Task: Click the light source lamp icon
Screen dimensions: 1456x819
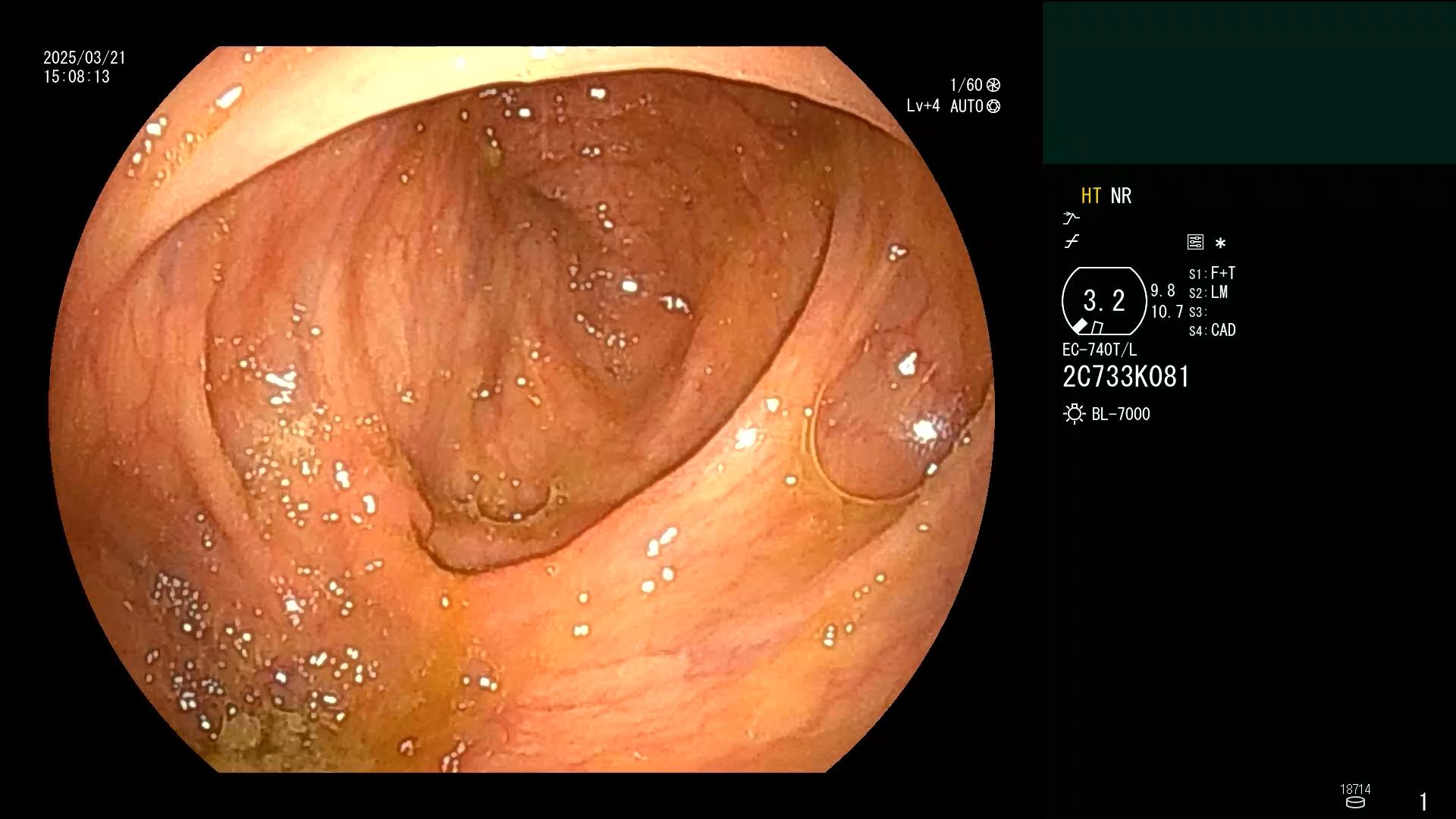Action: click(1075, 414)
